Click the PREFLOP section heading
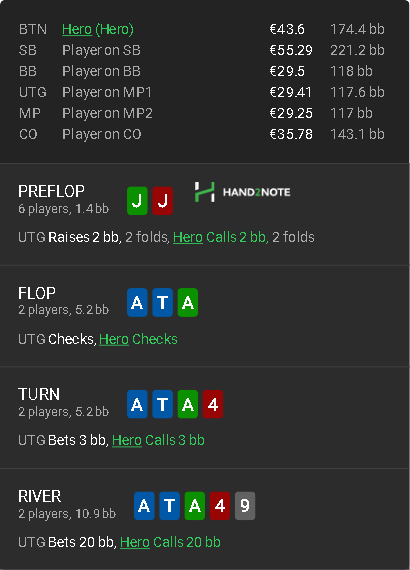410x570 pixels. 51,191
